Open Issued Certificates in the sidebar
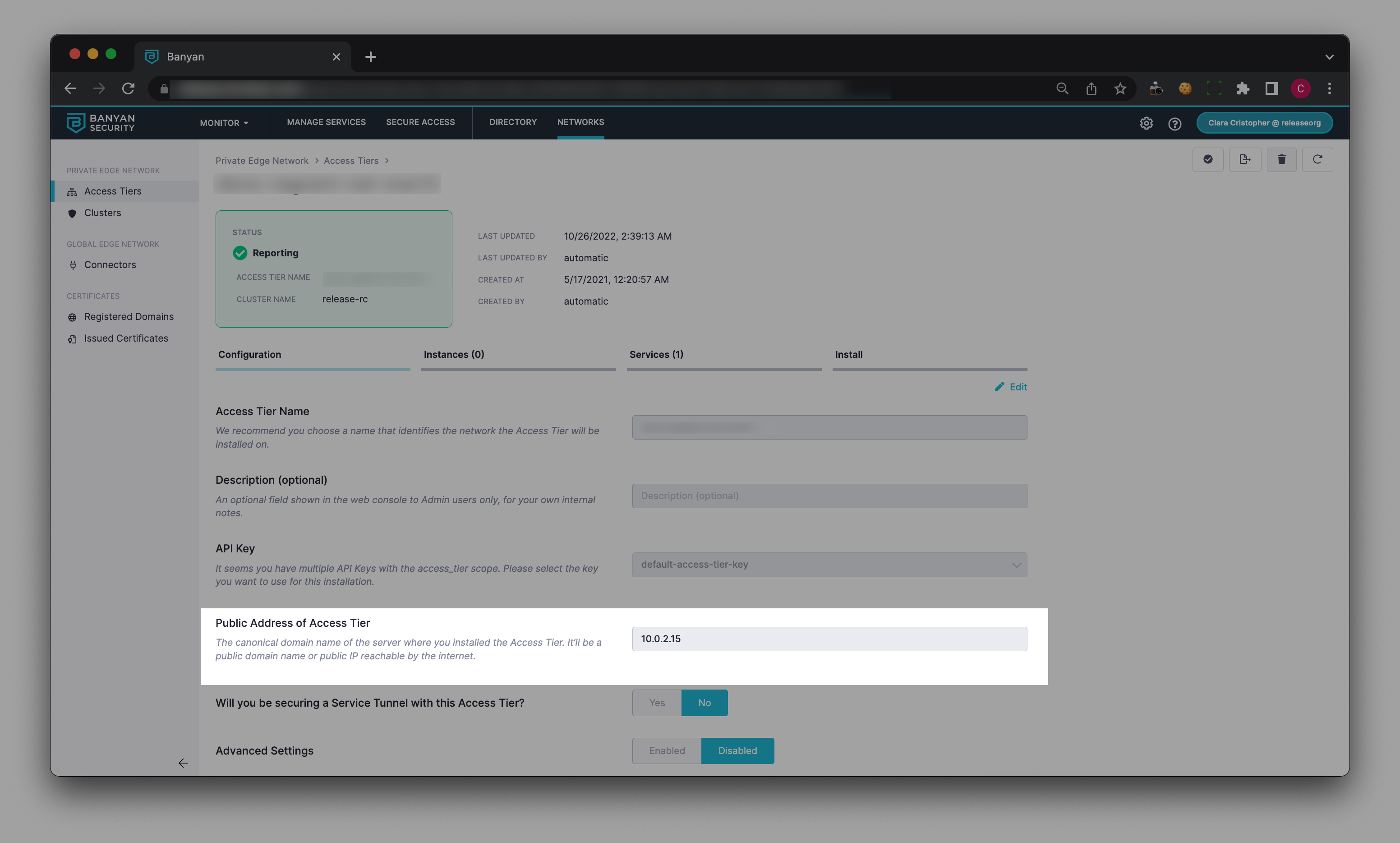The image size is (1400, 843). [125, 338]
